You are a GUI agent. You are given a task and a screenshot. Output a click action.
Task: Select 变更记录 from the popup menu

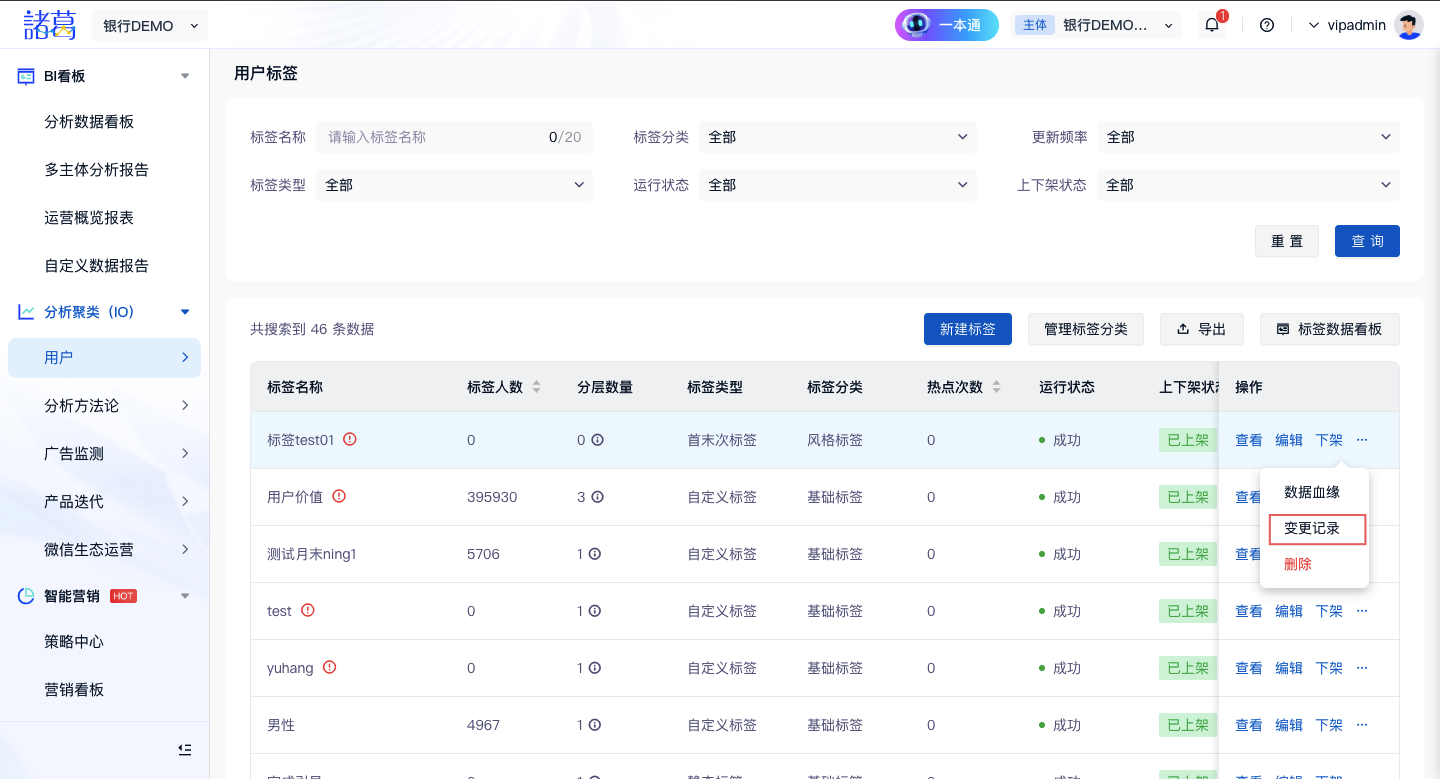coord(1312,528)
